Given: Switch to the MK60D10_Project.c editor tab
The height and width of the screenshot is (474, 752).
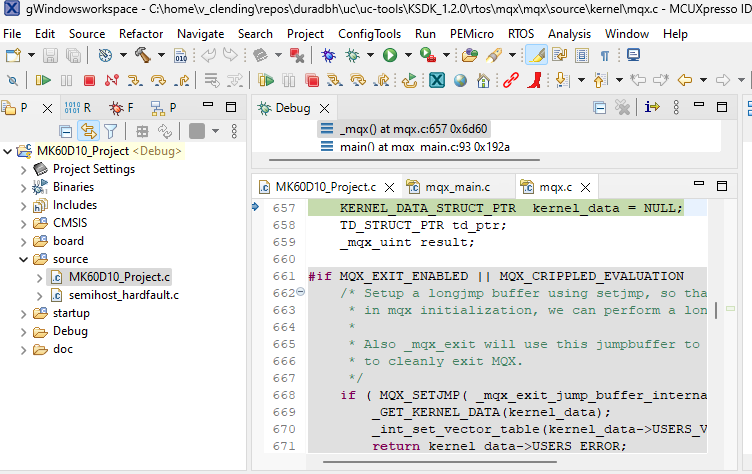Looking at the screenshot, I should [x=326, y=187].
